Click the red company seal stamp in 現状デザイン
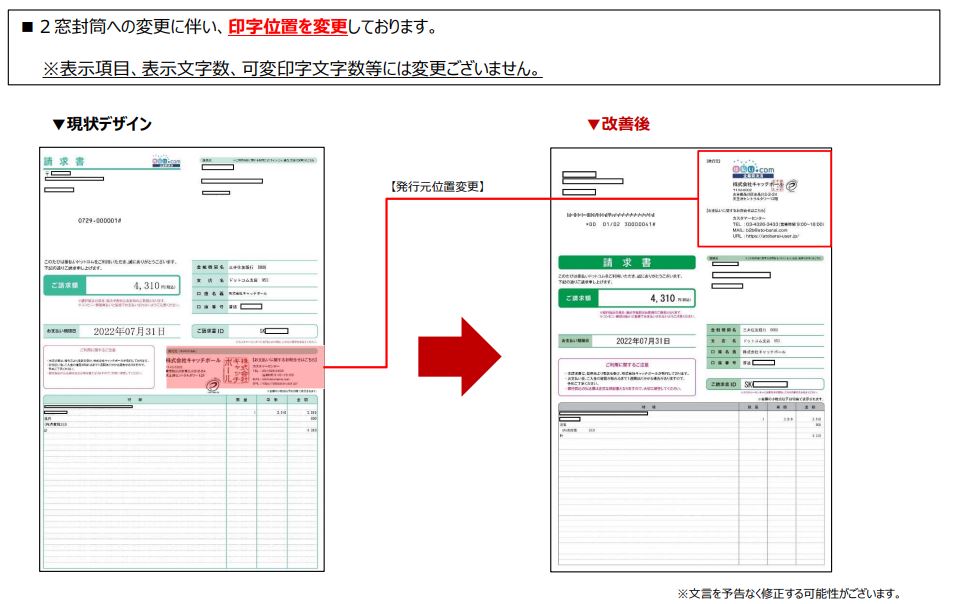The image size is (967, 604). point(236,370)
